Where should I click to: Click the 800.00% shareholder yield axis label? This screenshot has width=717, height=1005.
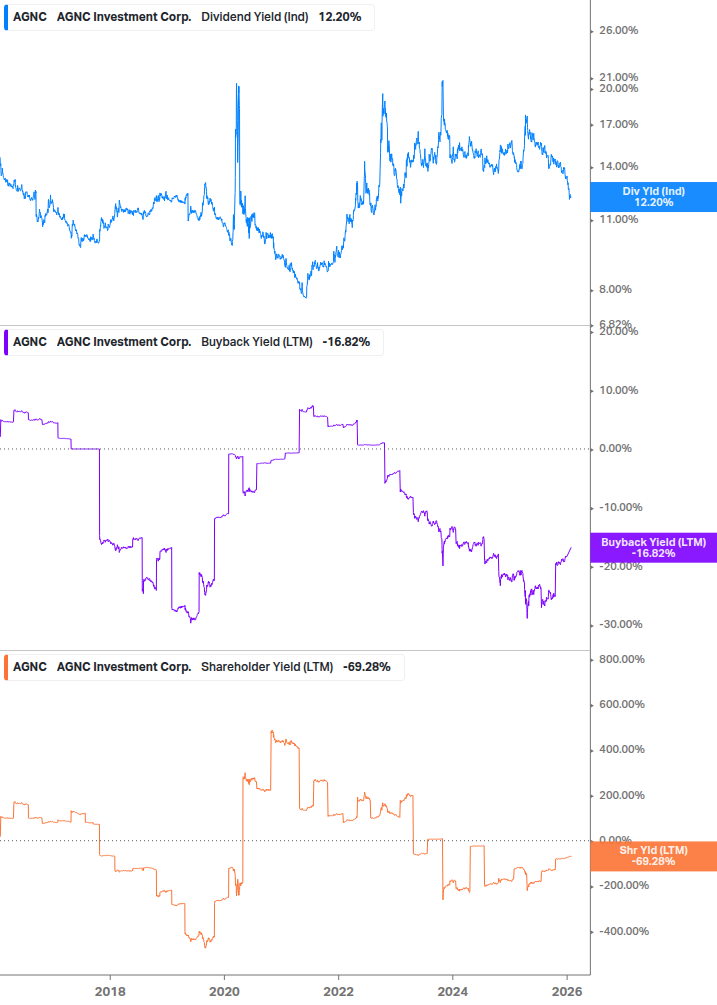coord(622,659)
